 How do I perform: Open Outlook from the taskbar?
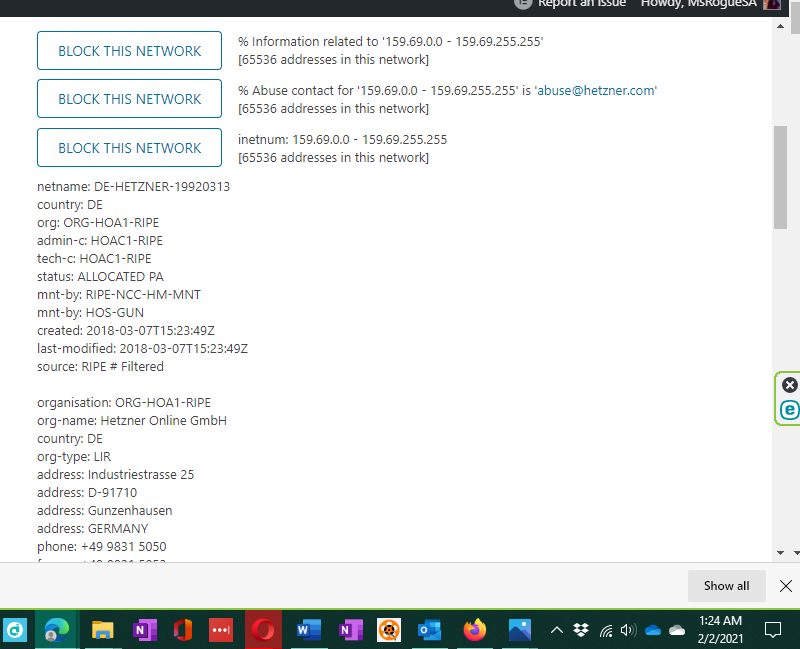point(430,629)
